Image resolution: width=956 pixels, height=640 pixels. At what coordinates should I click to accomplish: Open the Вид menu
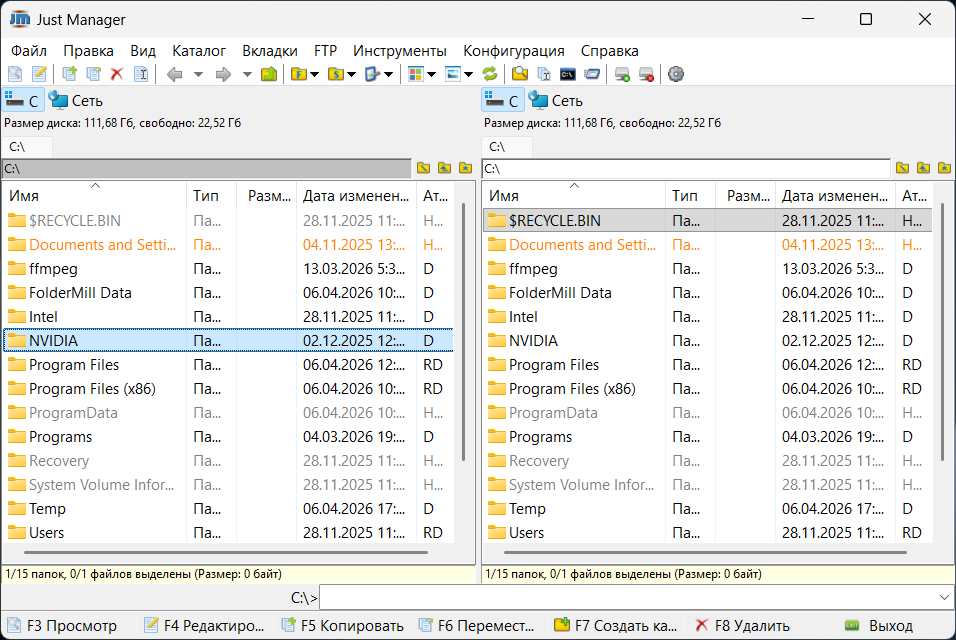pos(143,51)
